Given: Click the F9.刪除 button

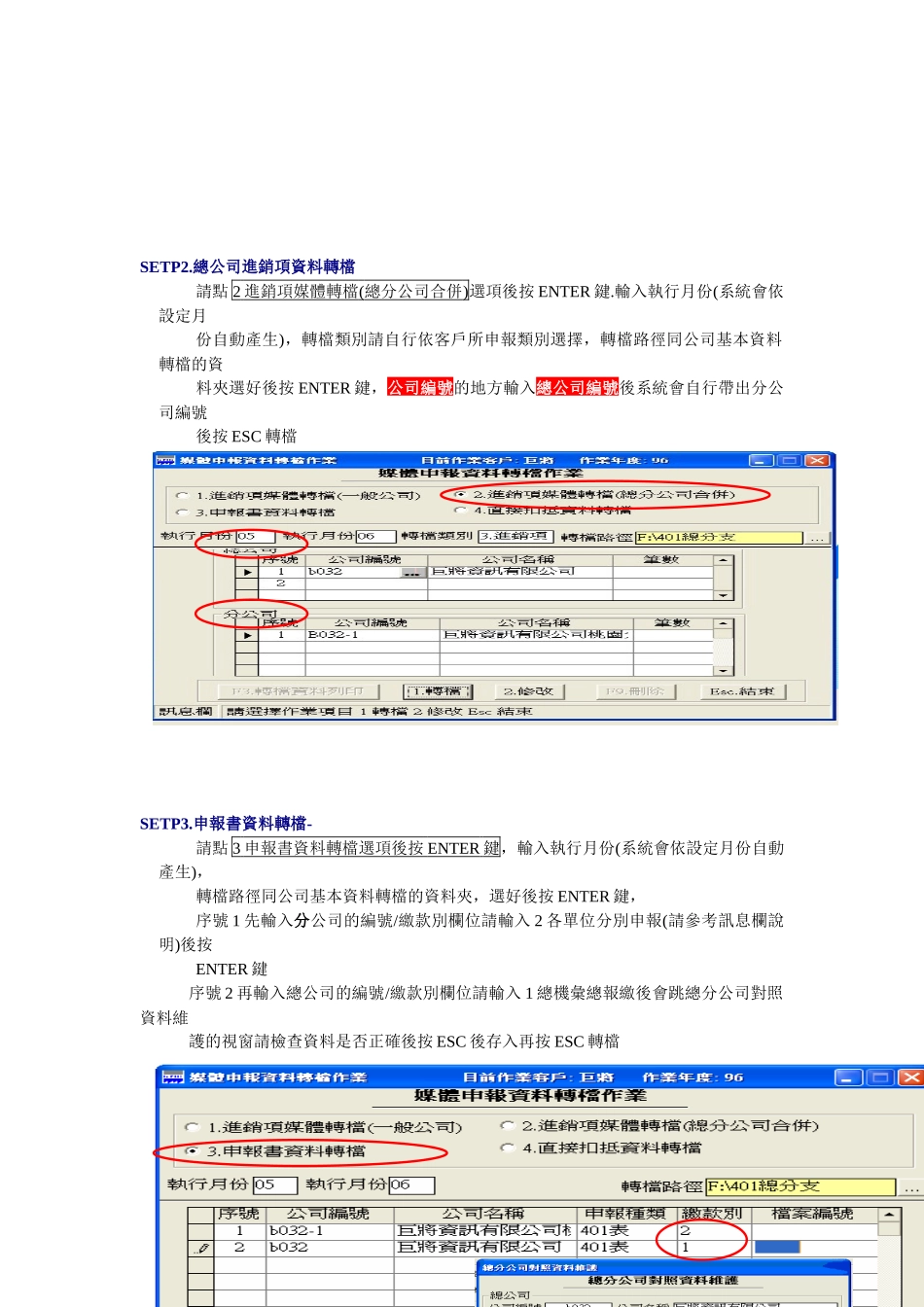Looking at the screenshot, I should pos(635,691).
